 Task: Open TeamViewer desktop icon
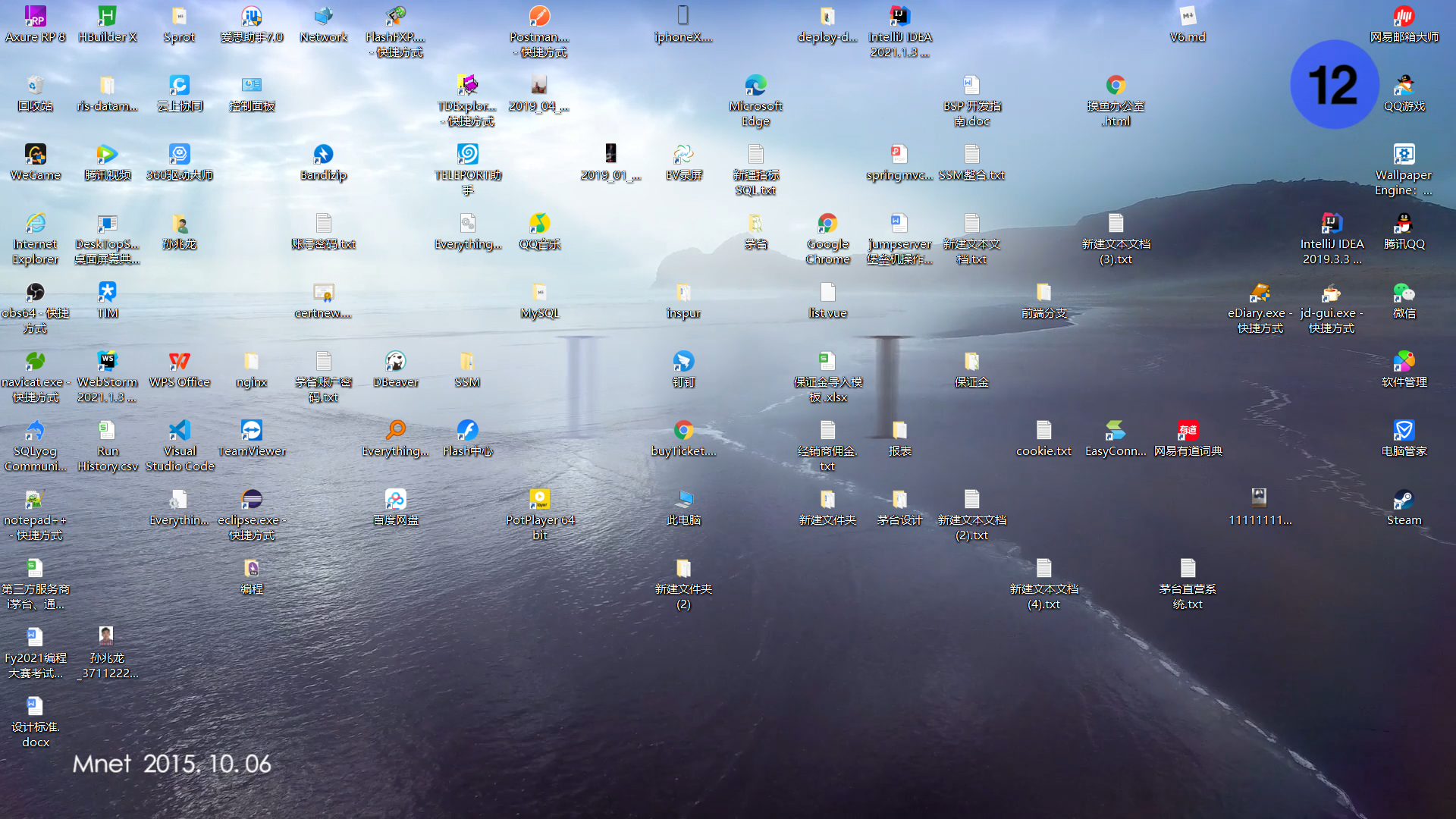(x=252, y=439)
